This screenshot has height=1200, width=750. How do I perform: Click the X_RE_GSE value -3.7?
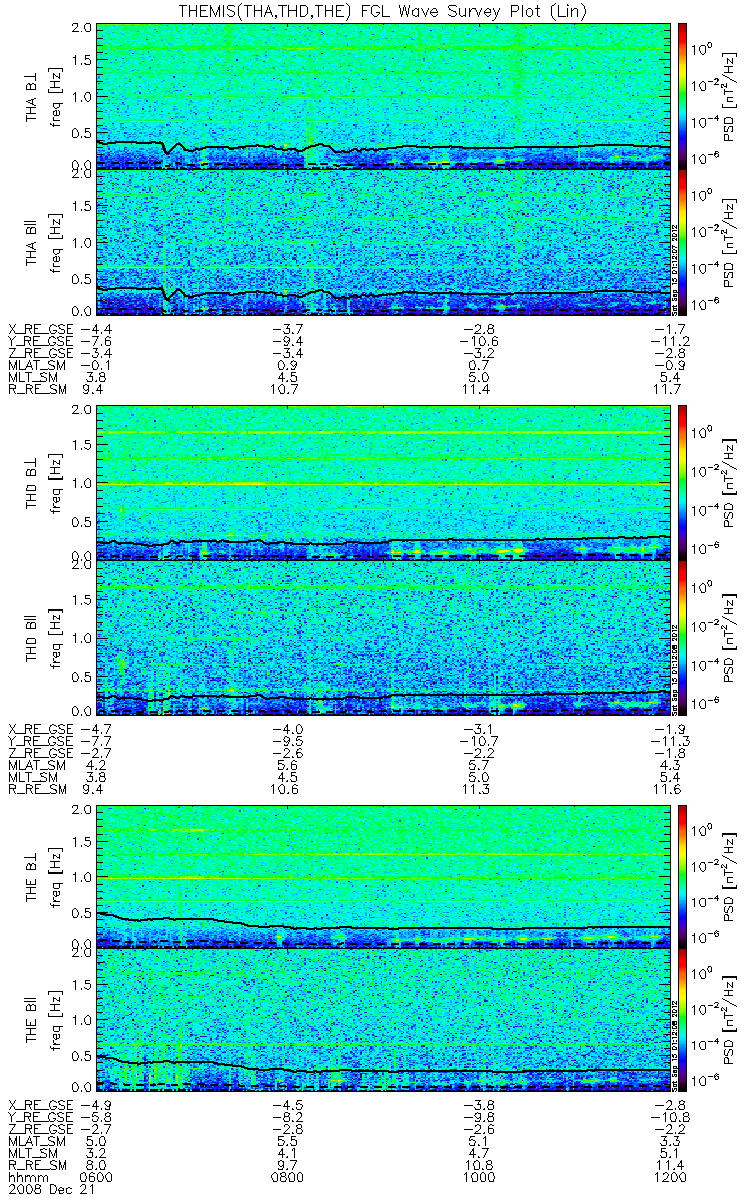(x=288, y=328)
